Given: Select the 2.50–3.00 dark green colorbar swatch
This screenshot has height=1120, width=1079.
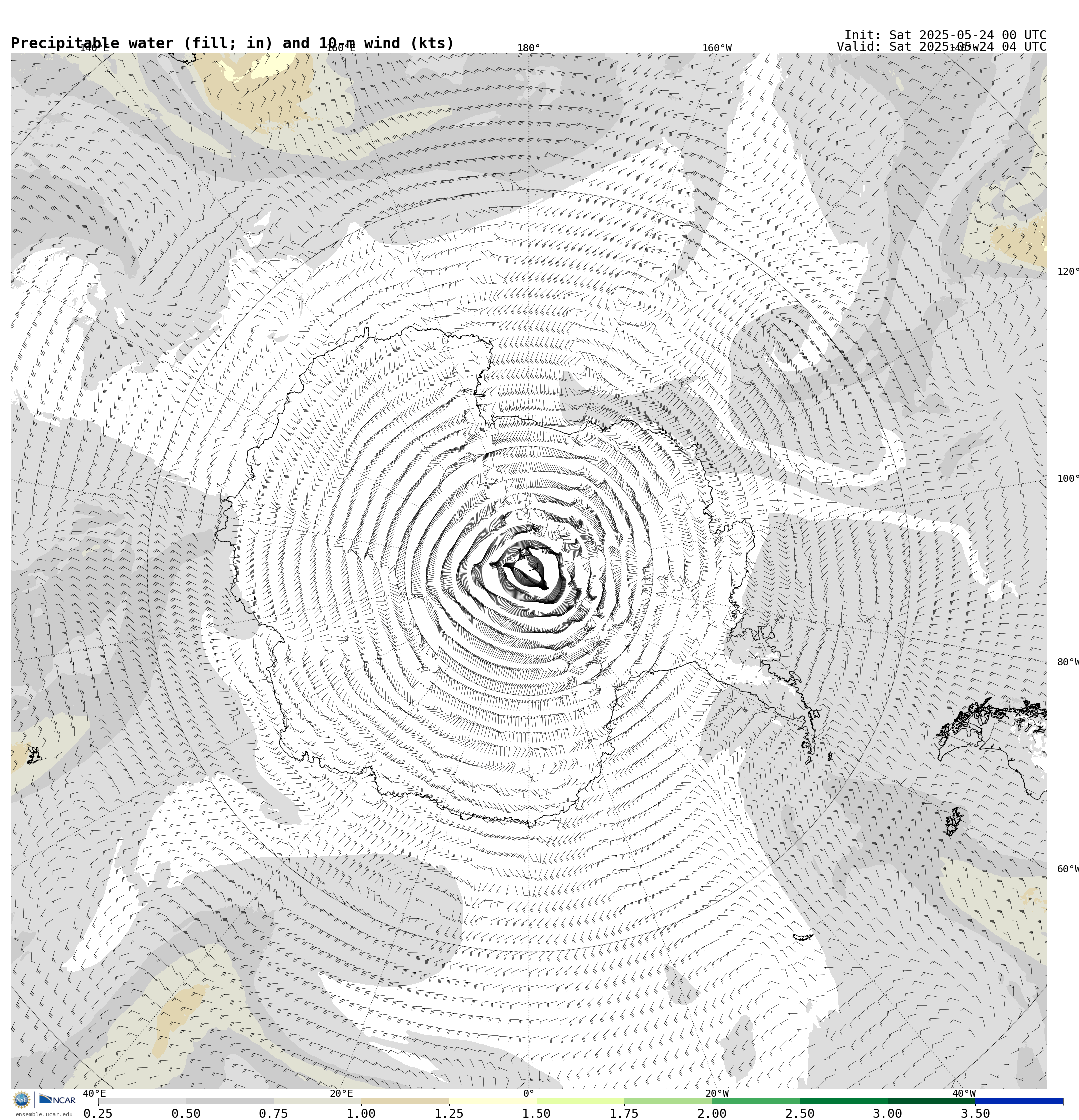Looking at the screenshot, I should [x=844, y=1101].
